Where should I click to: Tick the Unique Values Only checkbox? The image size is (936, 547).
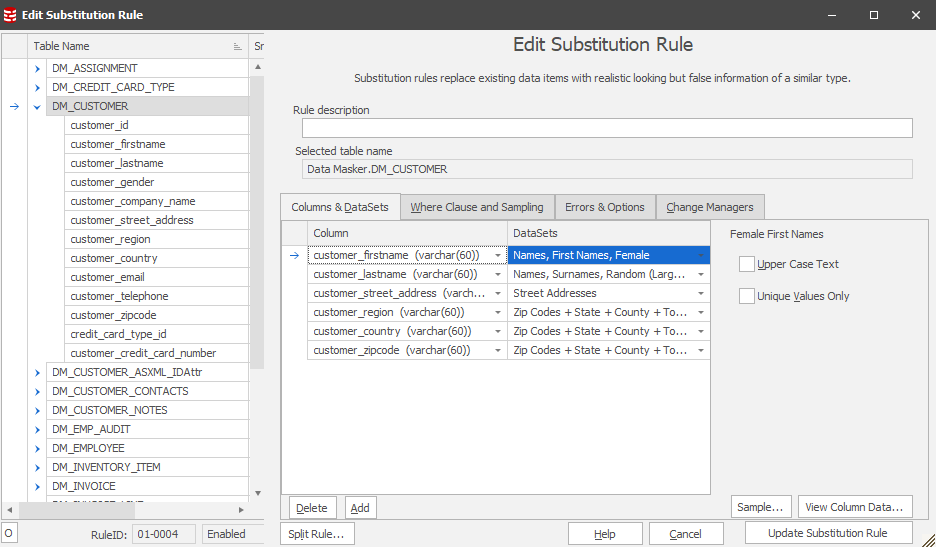[x=747, y=296]
